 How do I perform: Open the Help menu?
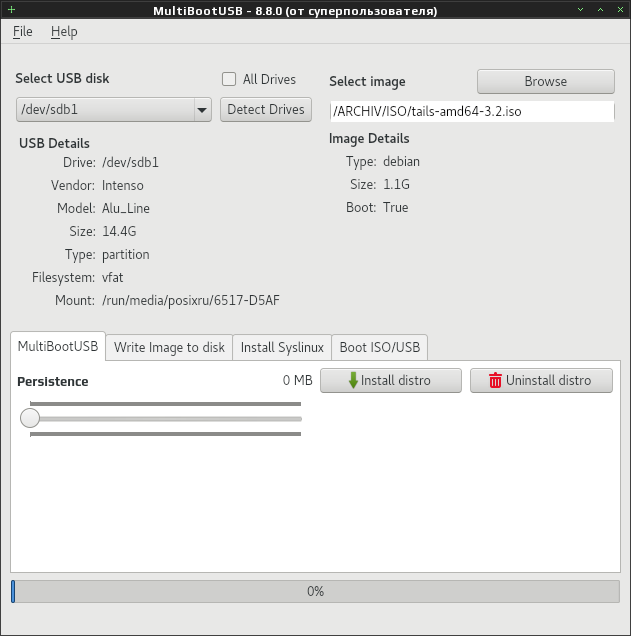[x=64, y=31]
